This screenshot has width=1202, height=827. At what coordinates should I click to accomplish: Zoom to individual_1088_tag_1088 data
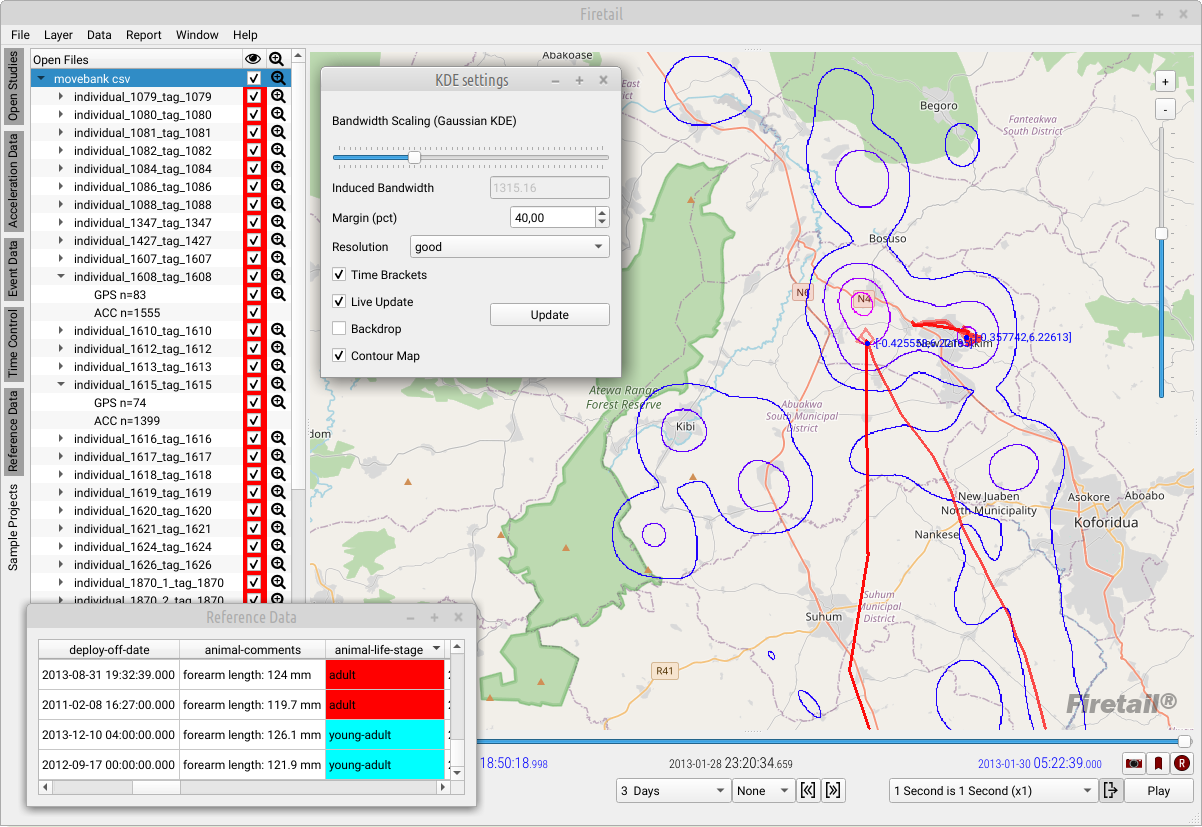pyautogui.click(x=279, y=205)
